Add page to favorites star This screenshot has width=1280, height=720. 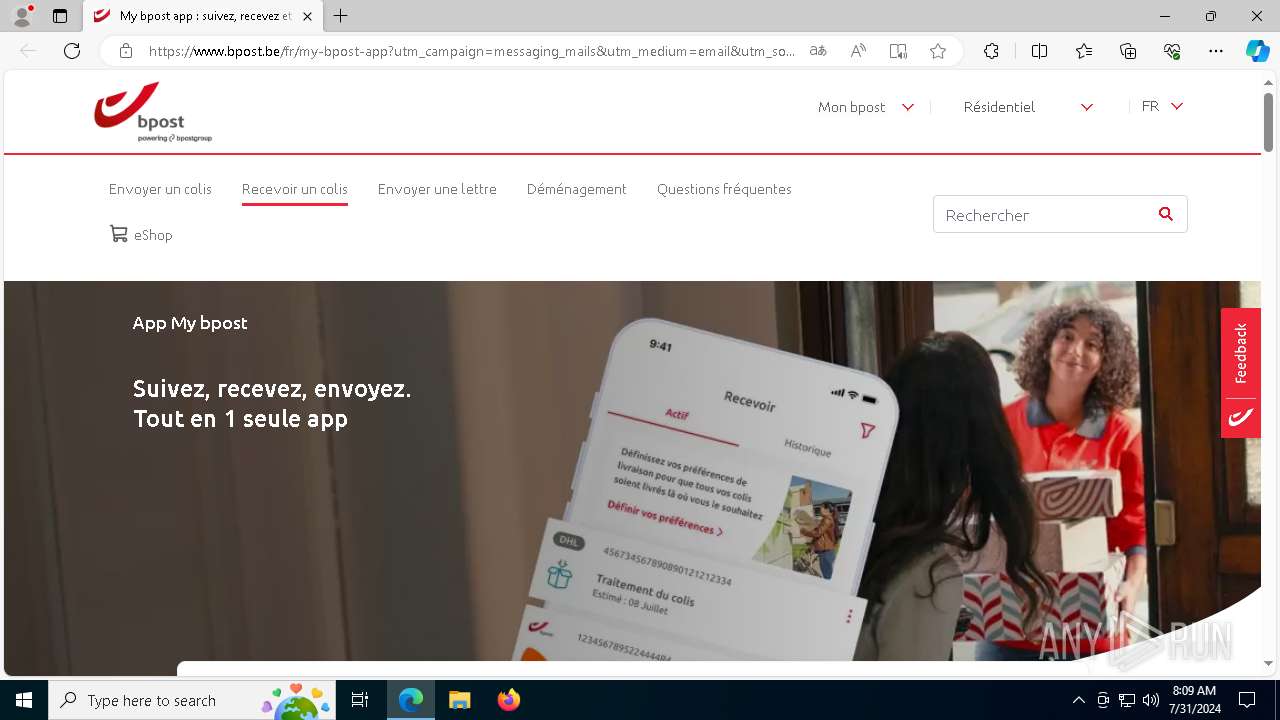pyautogui.click(x=938, y=51)
